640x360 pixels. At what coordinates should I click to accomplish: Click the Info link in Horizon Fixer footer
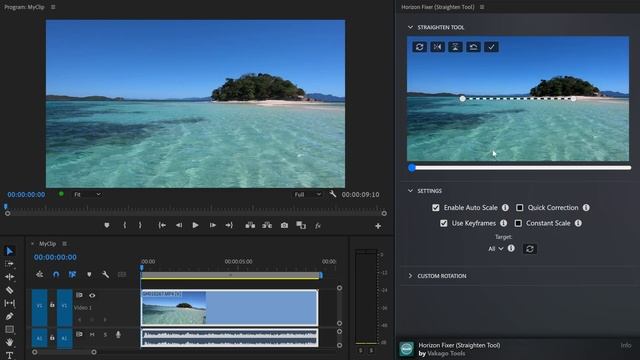pos(626,345)
